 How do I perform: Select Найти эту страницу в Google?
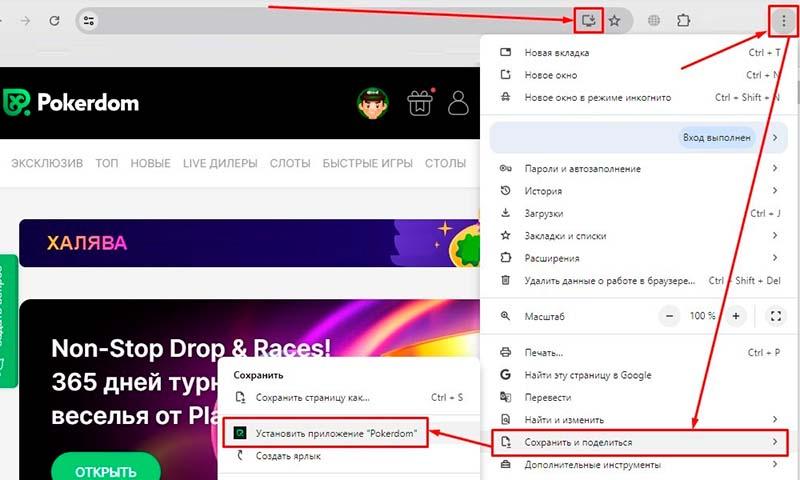pyautogui.click(x=639, y=375)
